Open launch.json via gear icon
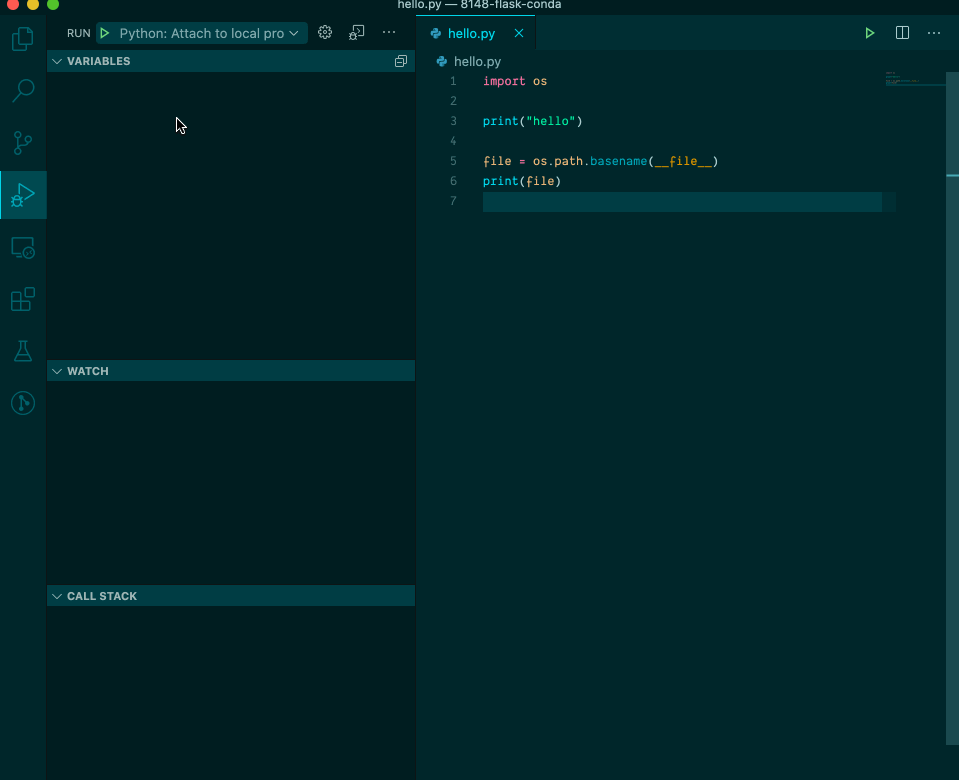Viewport: 959px width, 780px height. pyautogui.click(x=325, y=32)
